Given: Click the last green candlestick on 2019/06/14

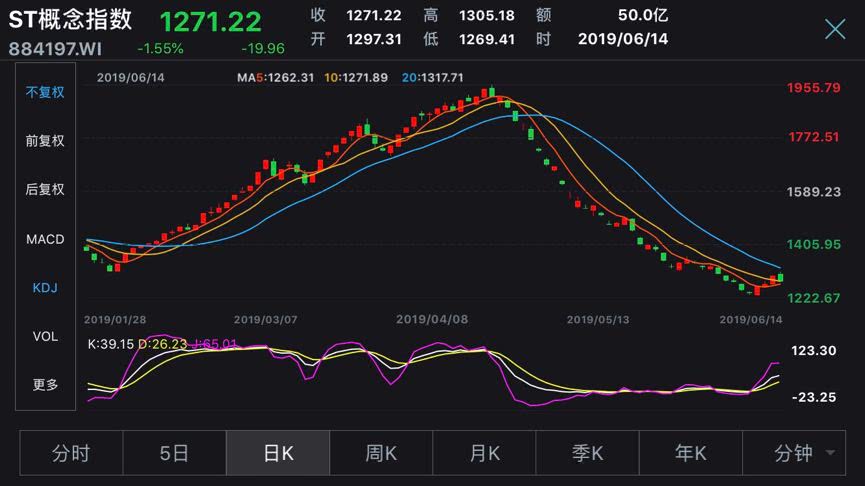Looking at the screenshot, I should (781, 277).
